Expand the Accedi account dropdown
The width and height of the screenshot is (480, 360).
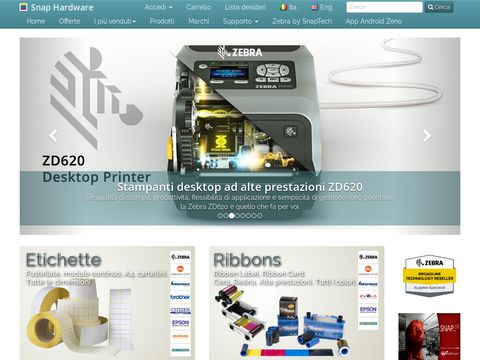pyautogui.click(x=158, y=7)
